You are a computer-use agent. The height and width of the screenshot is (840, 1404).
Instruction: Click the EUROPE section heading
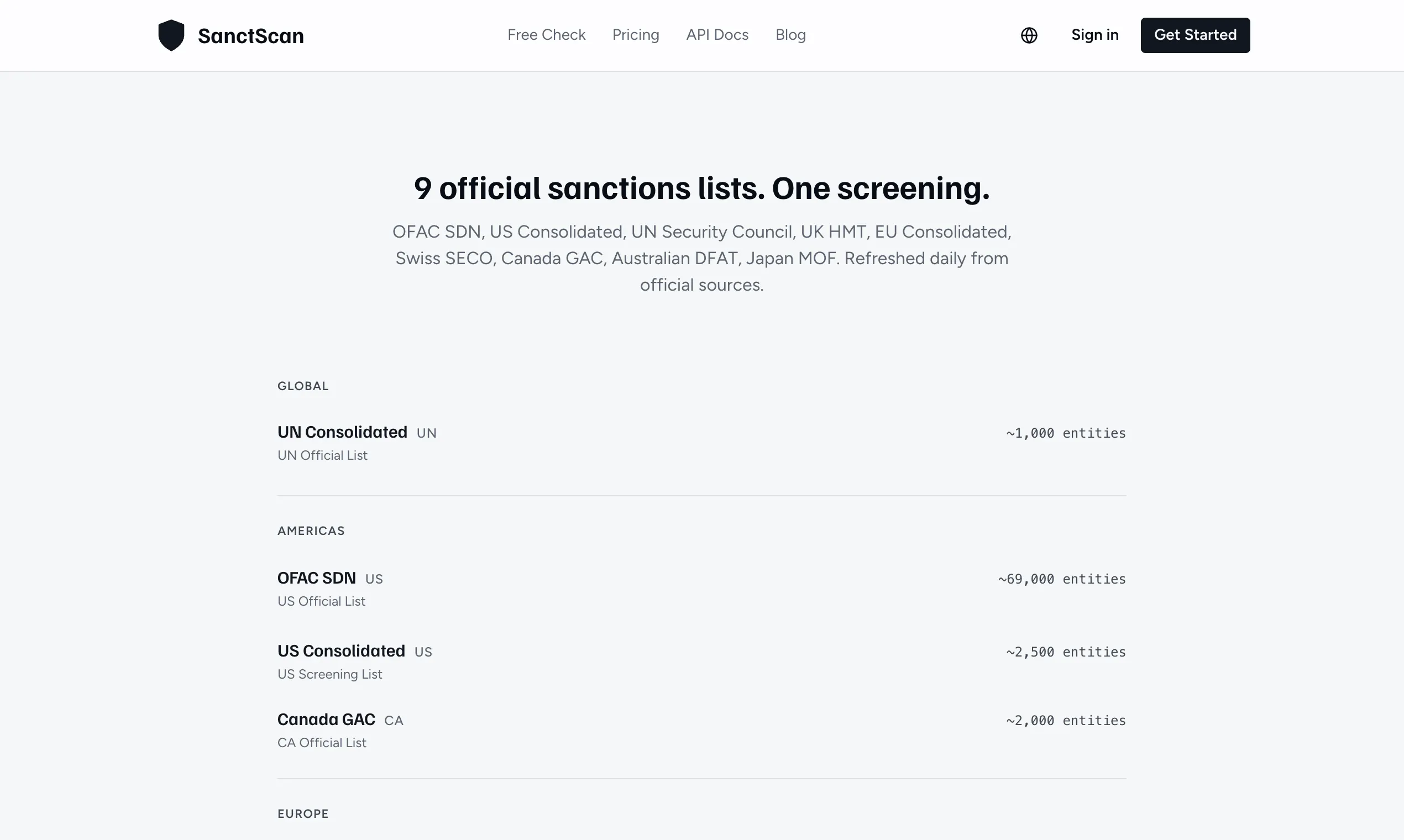coord(303,814)
